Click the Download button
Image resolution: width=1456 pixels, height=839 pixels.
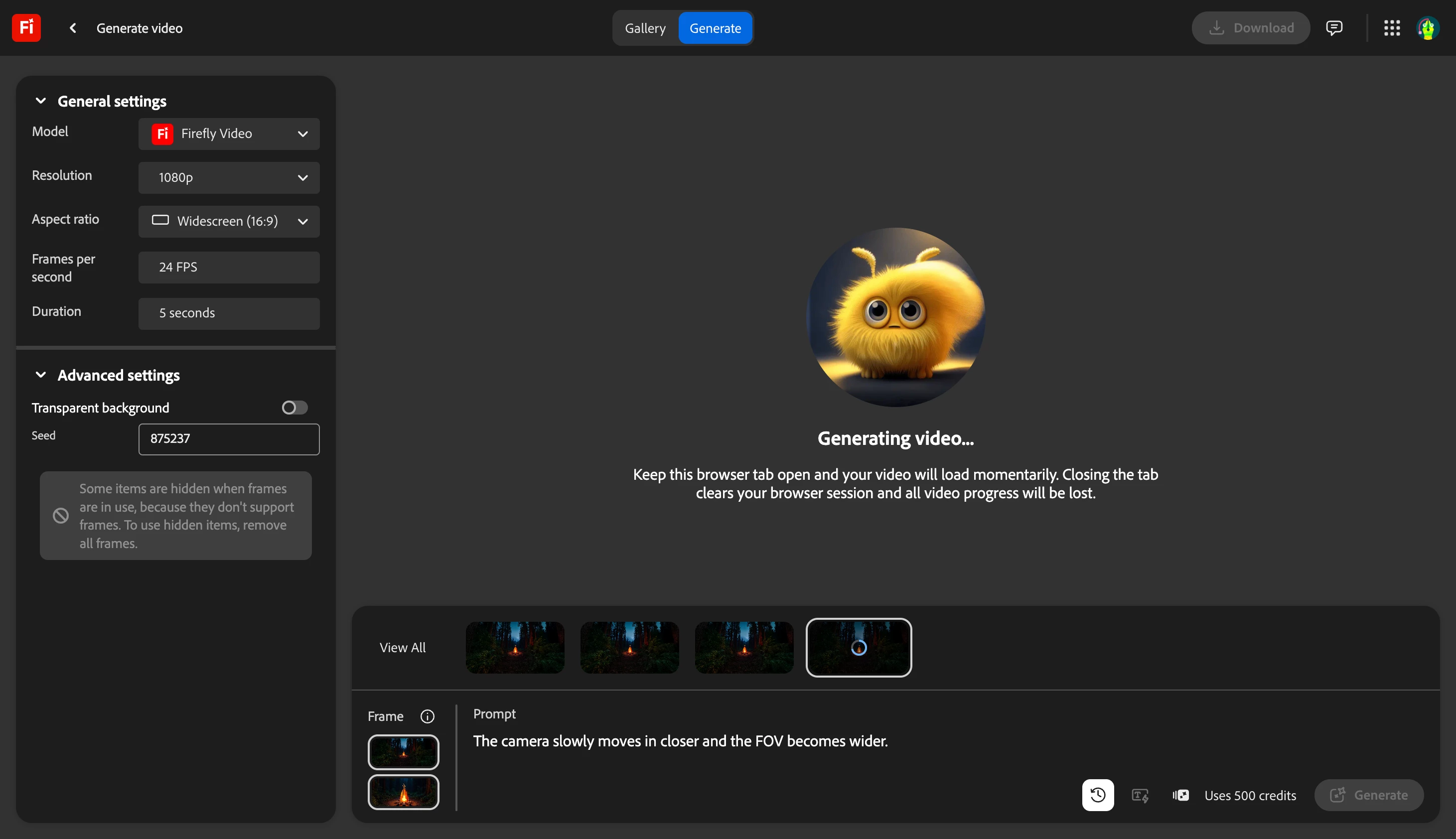tap(1251, 28)
